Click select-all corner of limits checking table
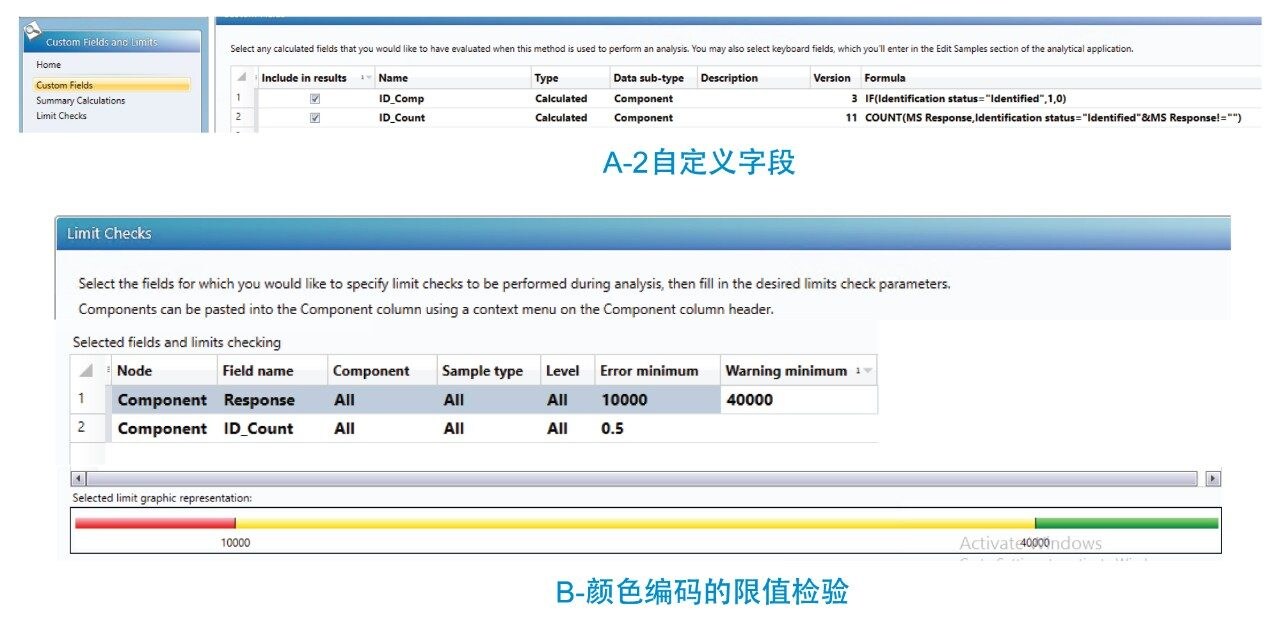This screenshot has height=630, width=1280. [87, 370]
